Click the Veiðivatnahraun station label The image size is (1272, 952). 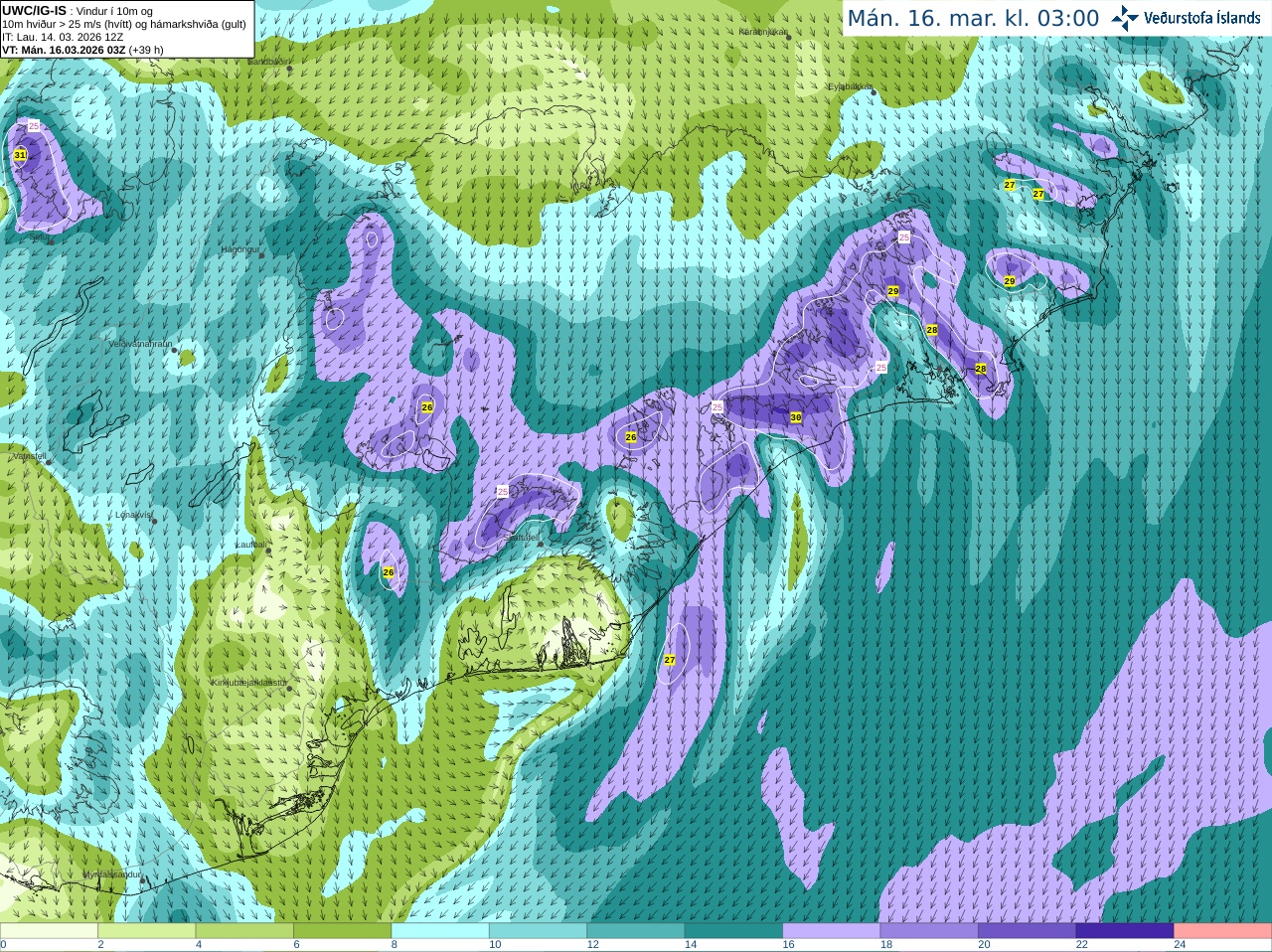point(140,343)
